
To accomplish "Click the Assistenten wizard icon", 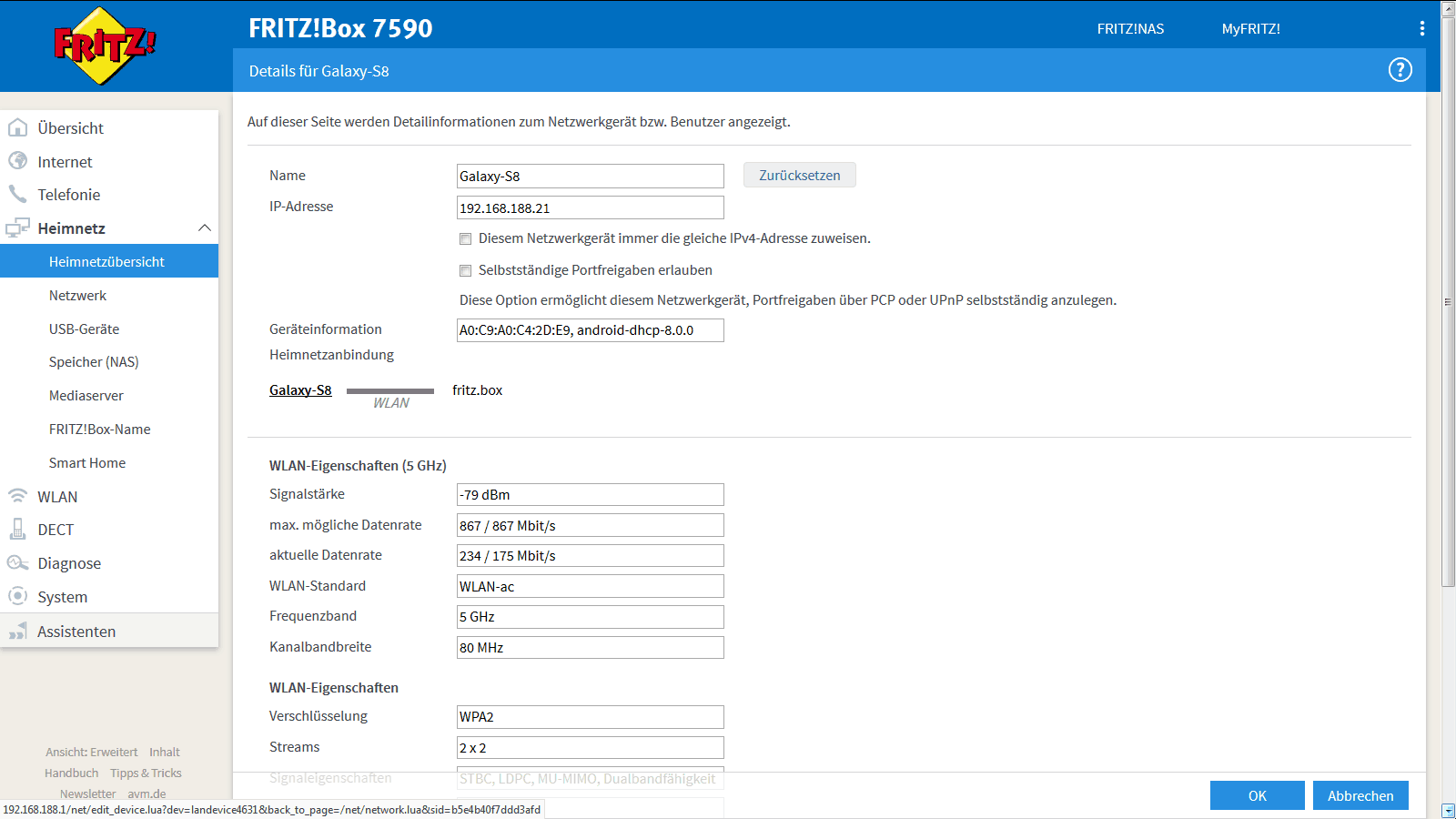I will click(17, 631).
